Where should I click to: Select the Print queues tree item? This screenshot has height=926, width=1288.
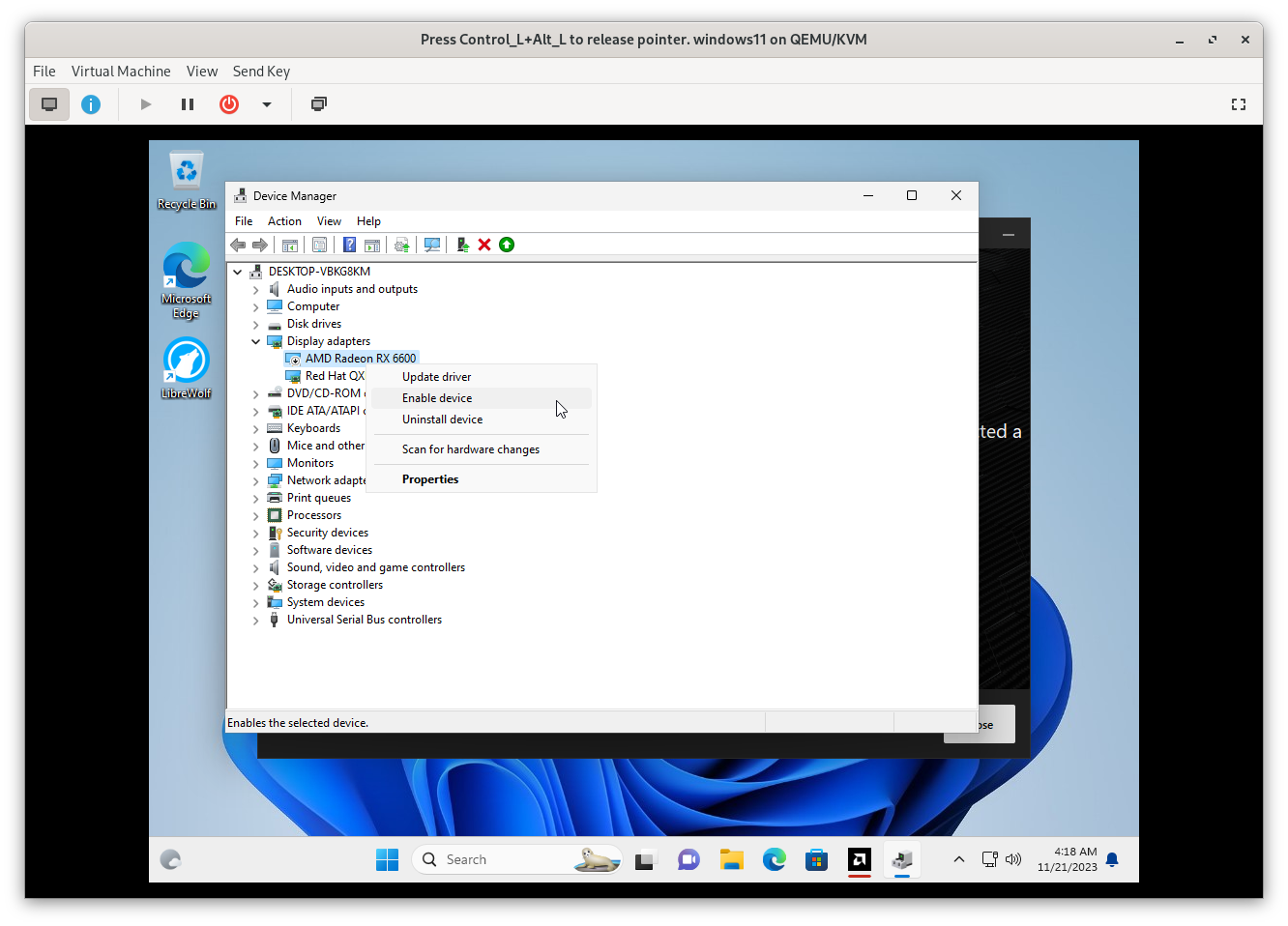(x=319, y=498)
